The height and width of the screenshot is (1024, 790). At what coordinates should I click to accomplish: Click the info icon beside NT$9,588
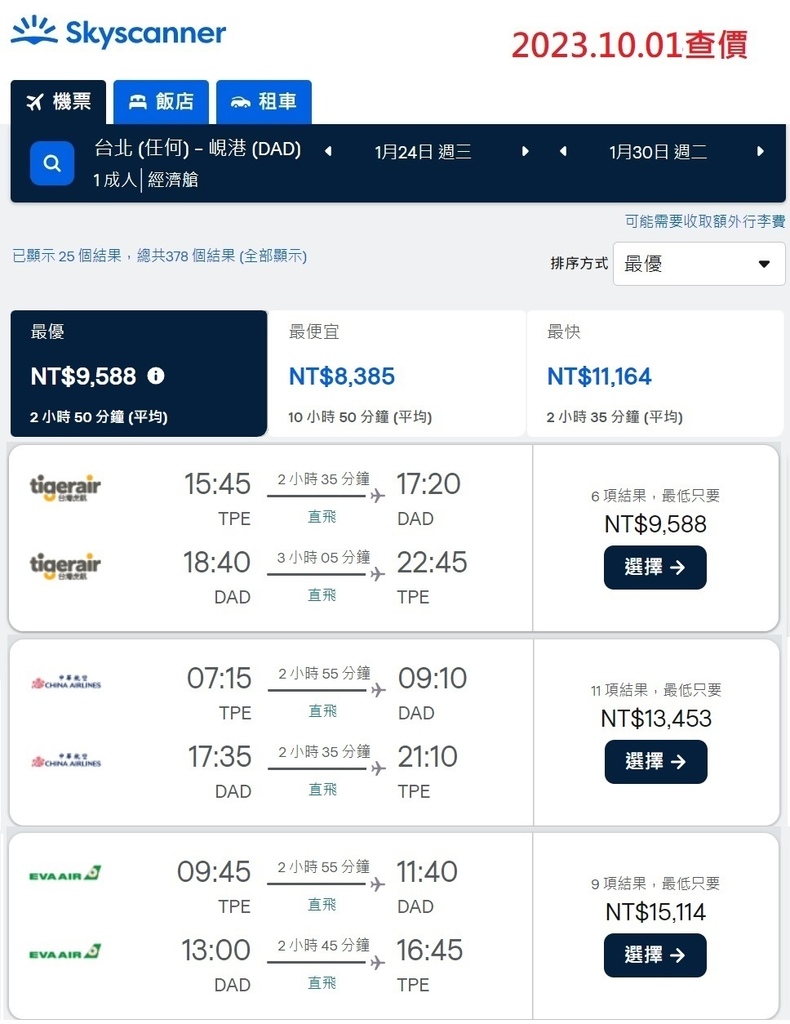click(x=156, y=376)
